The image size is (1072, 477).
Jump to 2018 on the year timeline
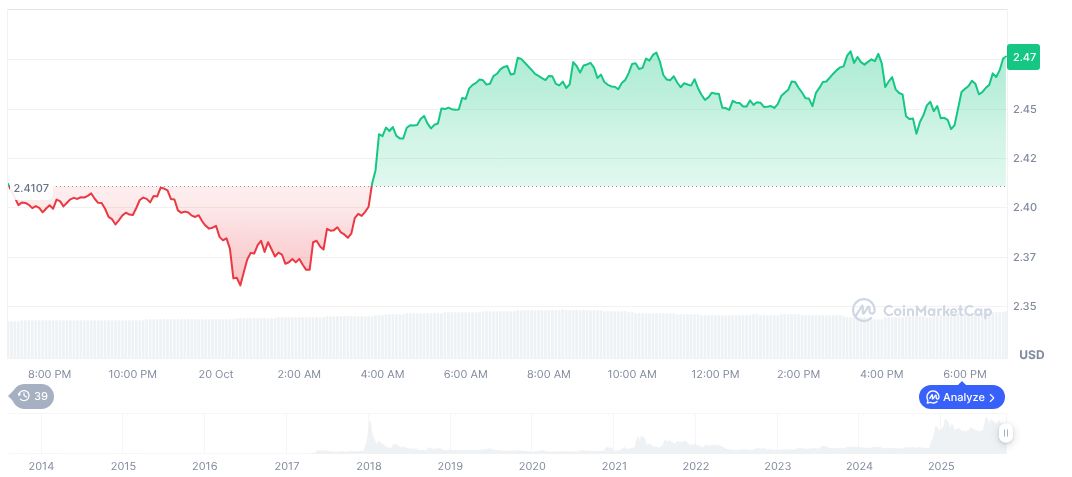point(368,466)
